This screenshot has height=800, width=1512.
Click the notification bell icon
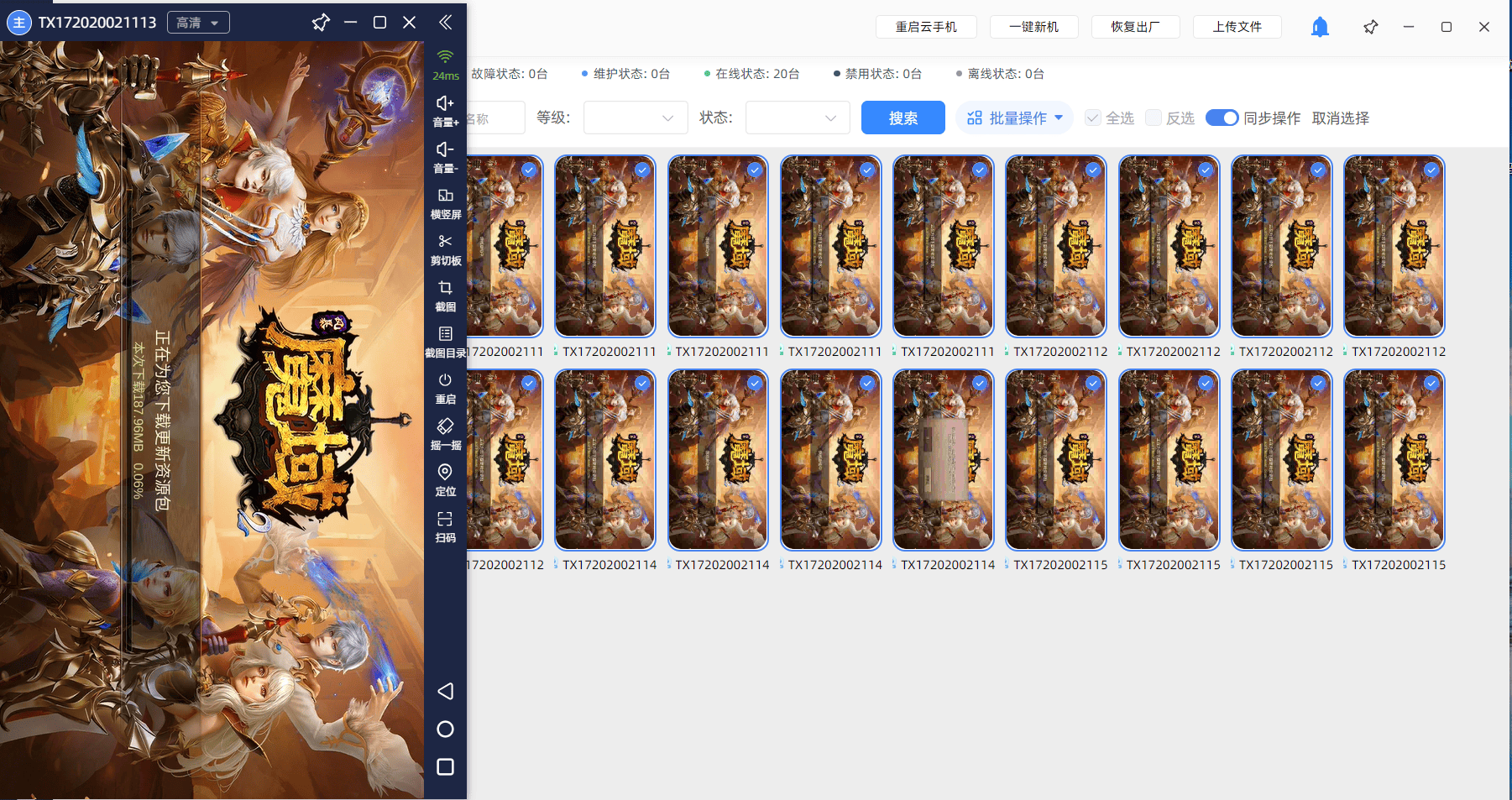click(1320, 27)
